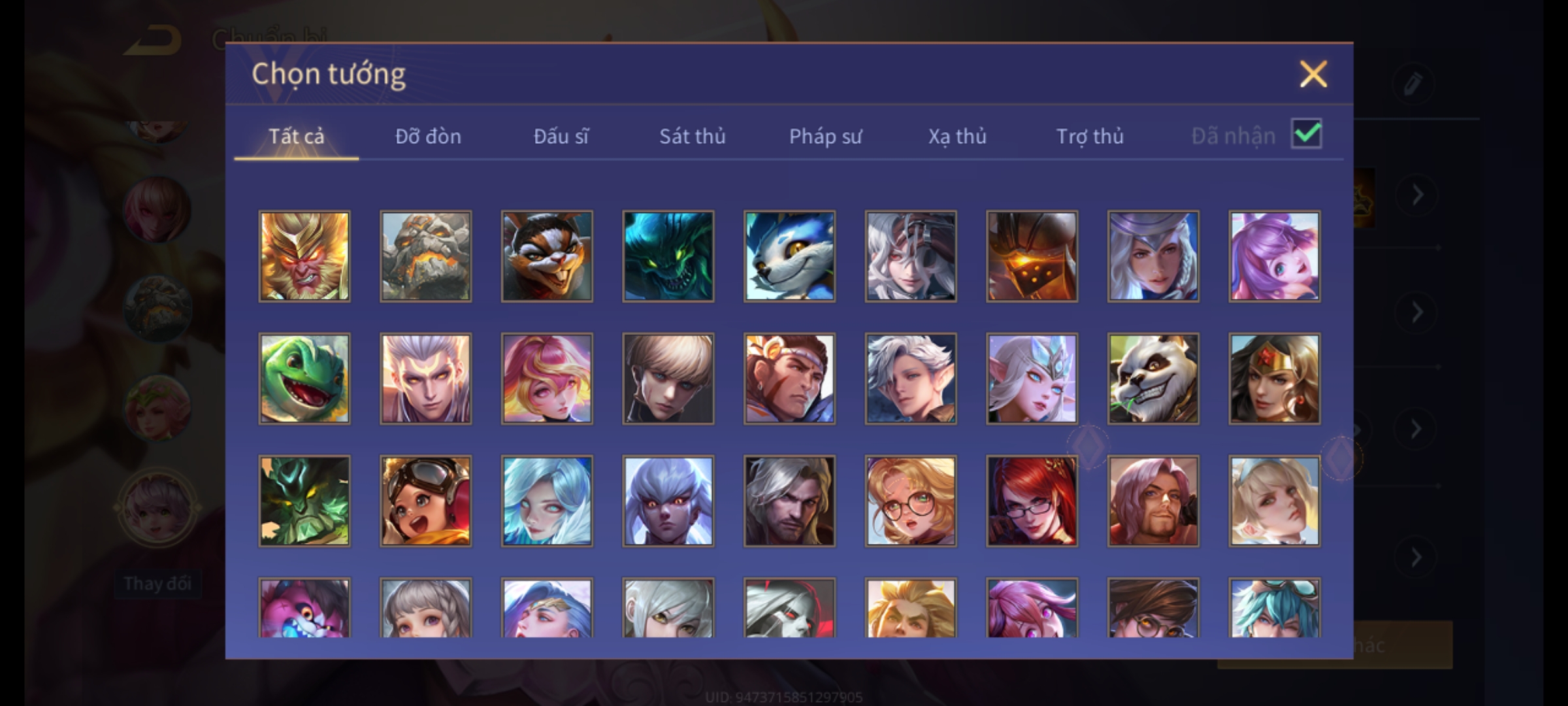Image resolution: width=1568 pixels, height=706 pixels.
Task: Switch to the Xạ thủ tab
Action: 957,136
